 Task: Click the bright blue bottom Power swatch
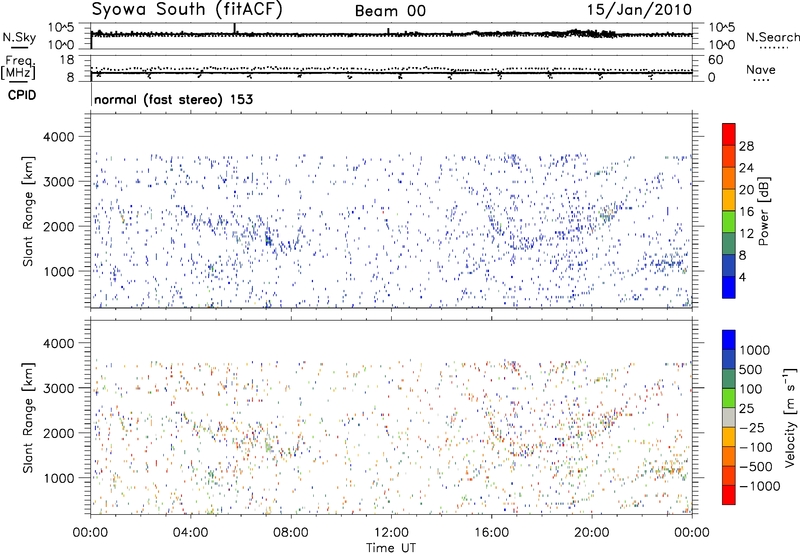click(x=729, y=287)
